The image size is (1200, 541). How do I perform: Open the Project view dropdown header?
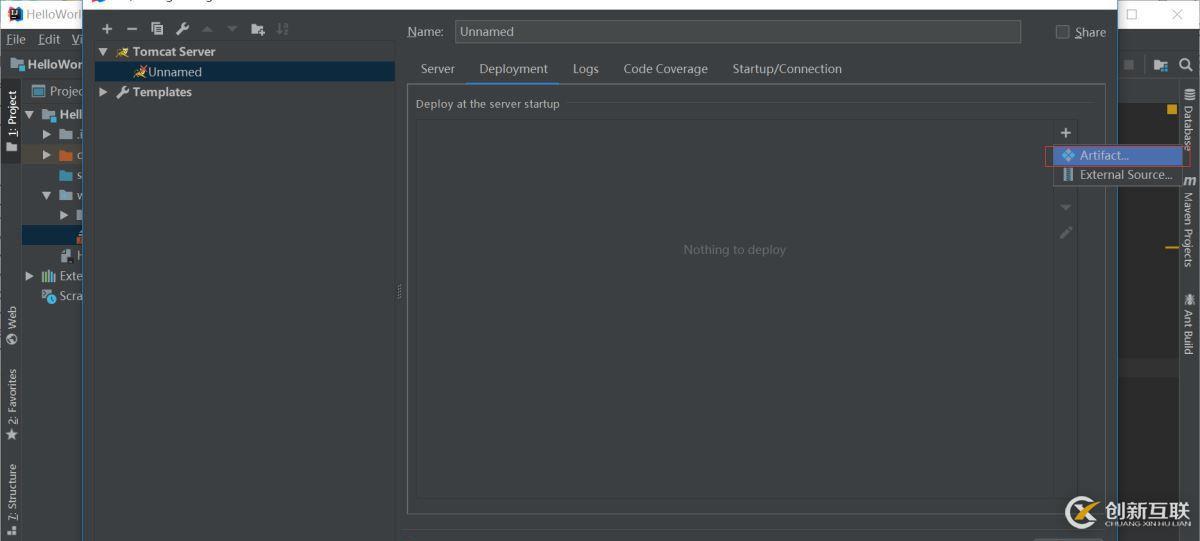click(x=58, y=91)
